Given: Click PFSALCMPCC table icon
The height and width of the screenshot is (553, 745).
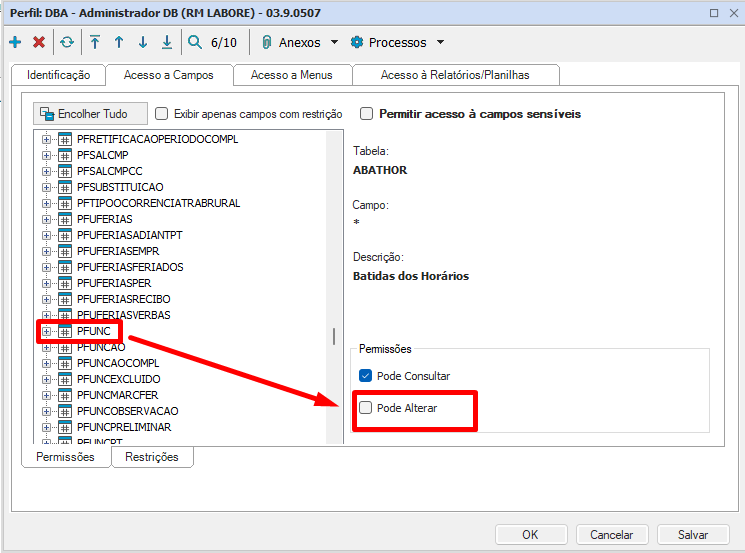Looking at the screenshot, I should (65, 171).
